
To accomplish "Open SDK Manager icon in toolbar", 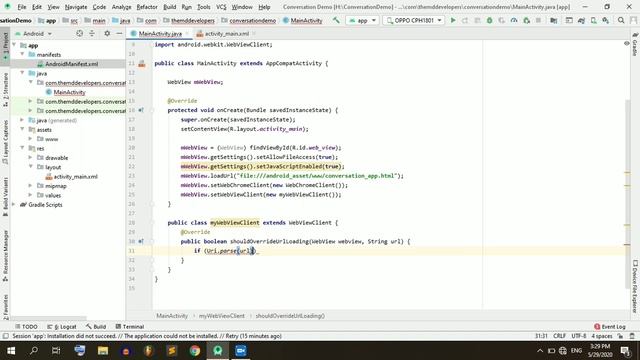I will (606, 20).
